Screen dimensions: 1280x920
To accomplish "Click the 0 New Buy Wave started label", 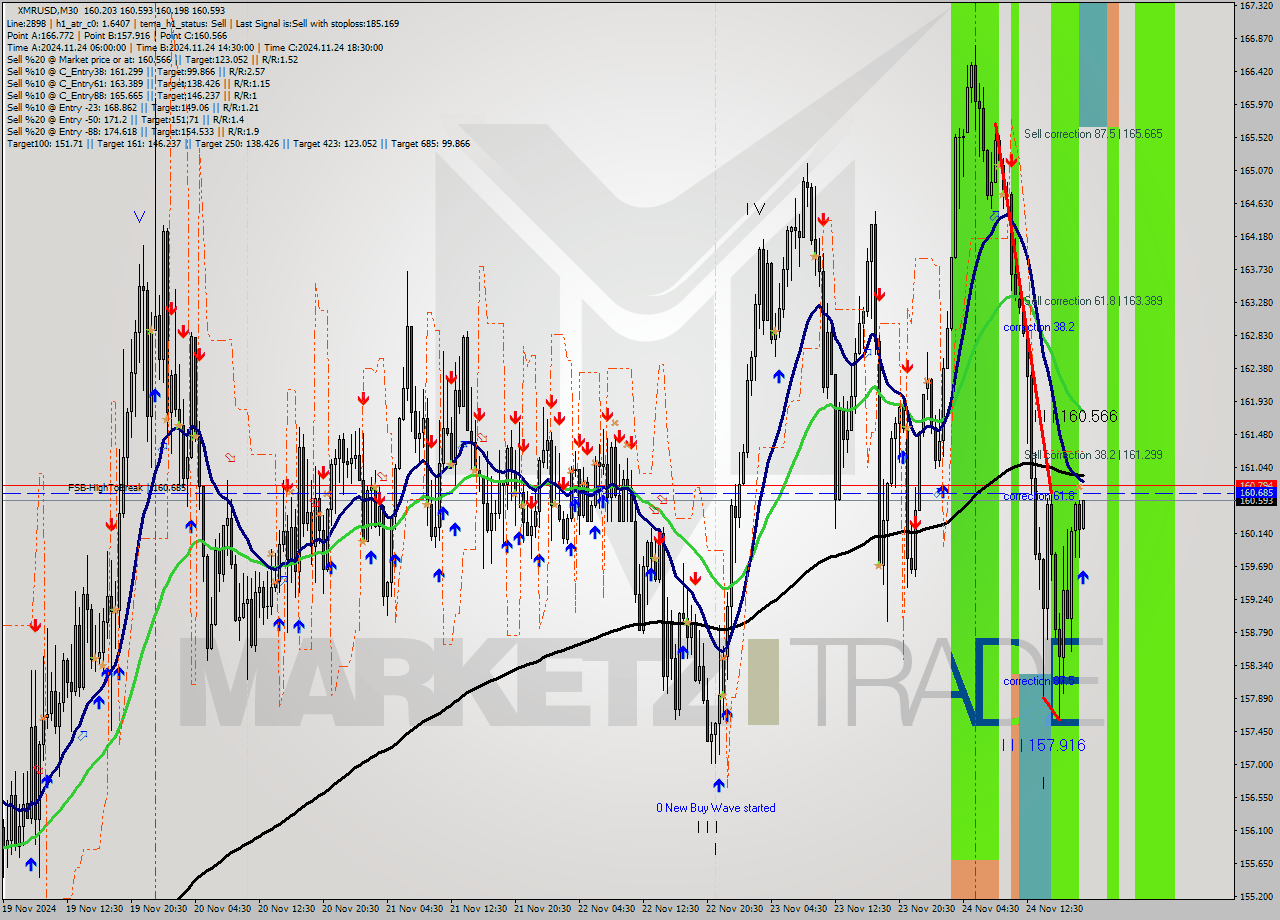I will (x=715, y=808).
